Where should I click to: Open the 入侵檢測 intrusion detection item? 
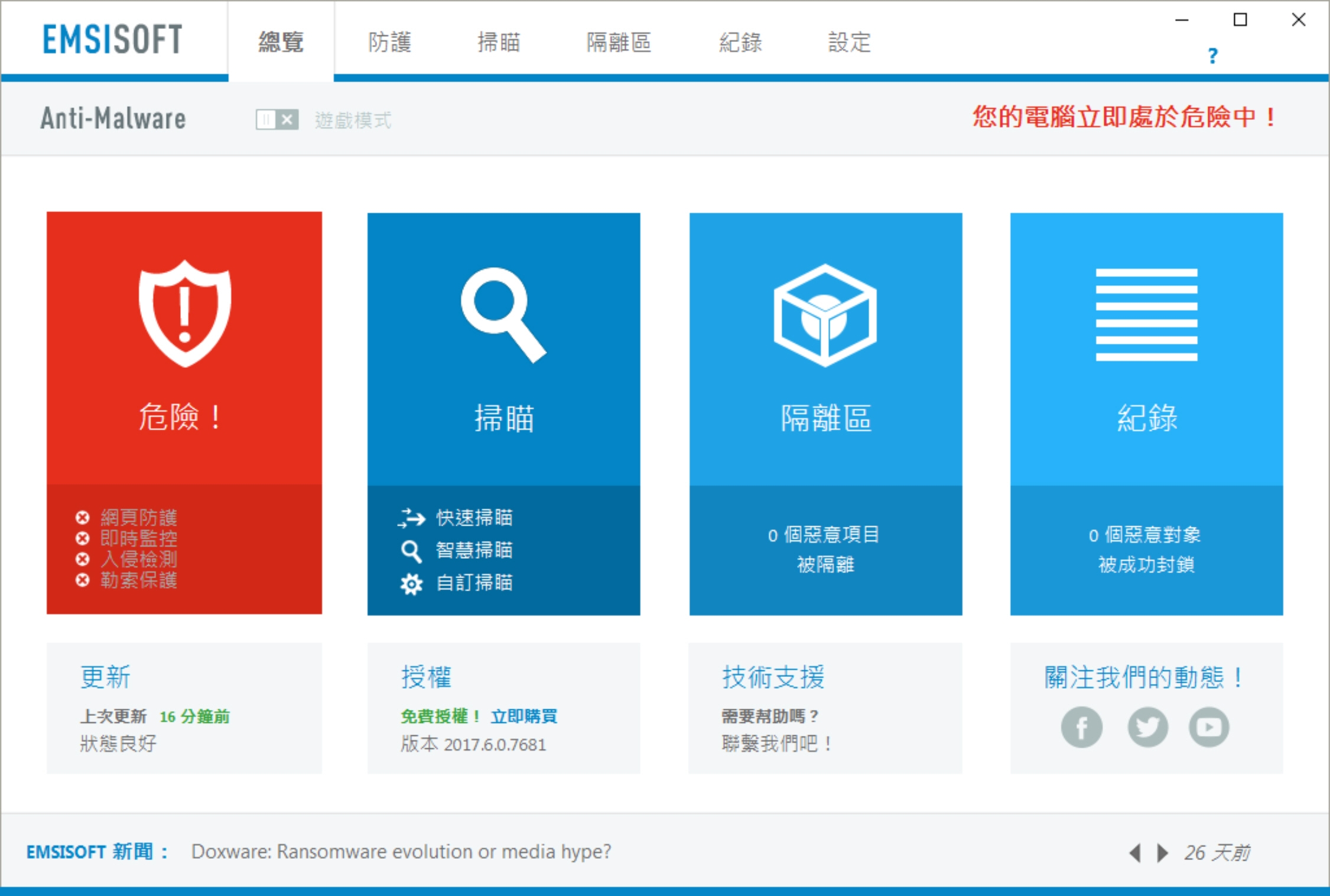[139, 559]
